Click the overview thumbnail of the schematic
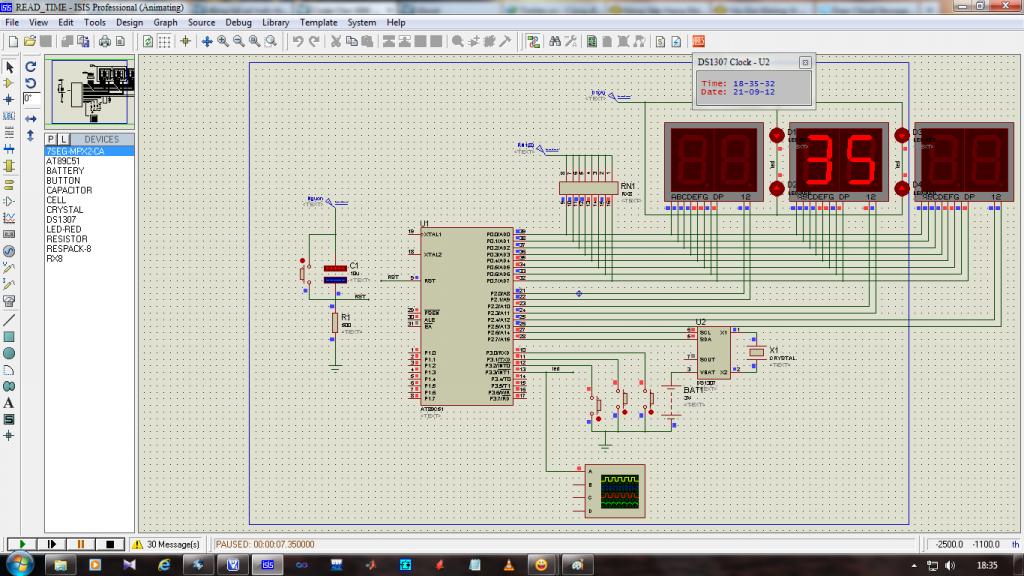The height and width of the screenshot is (576, 1024). point(88,92)
